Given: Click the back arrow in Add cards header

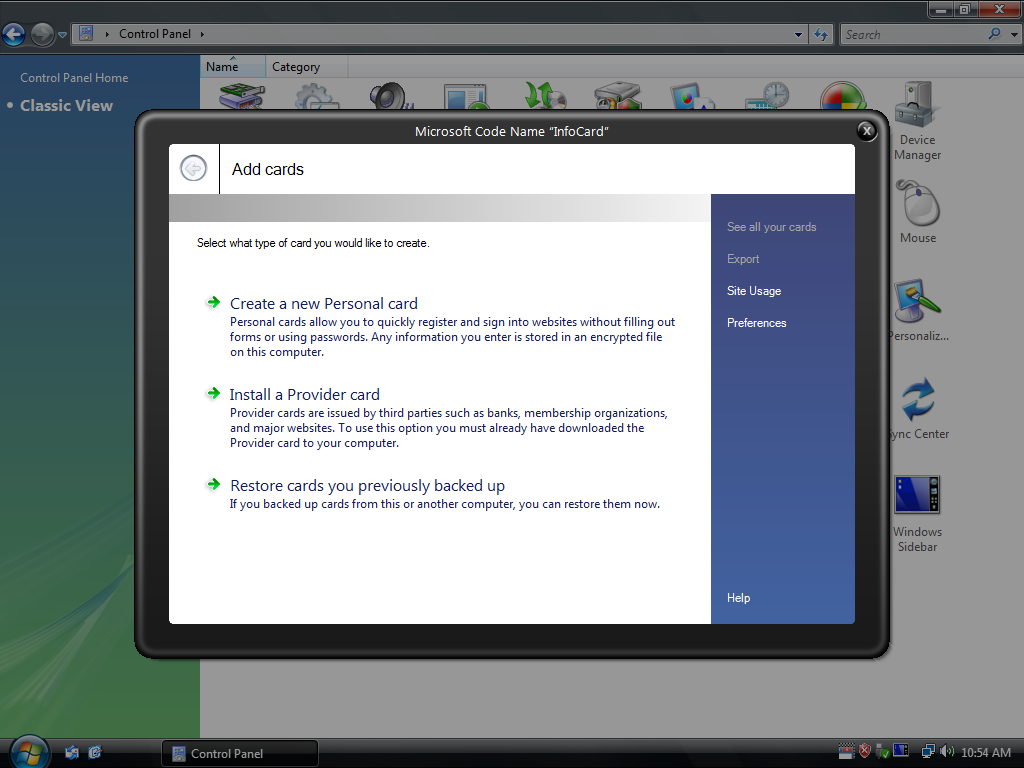Looking at the screenshot, I should [193, 168].
